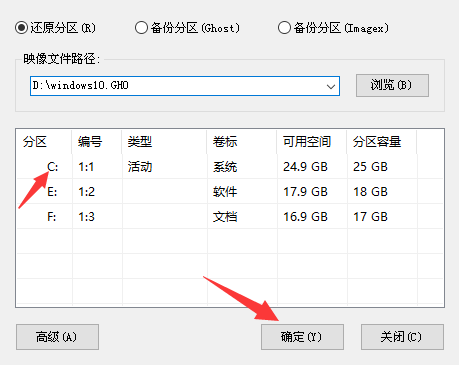Screen dimensions: 459x365
Task: Choose the 备份分区 (Ghost) option
Action: [187, 28]
